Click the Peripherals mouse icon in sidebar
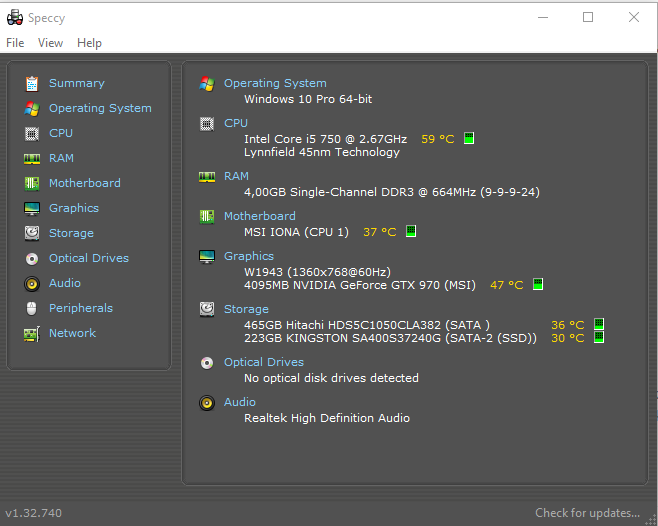Screen dimensions: 658x526 click(x=32, y=309)
